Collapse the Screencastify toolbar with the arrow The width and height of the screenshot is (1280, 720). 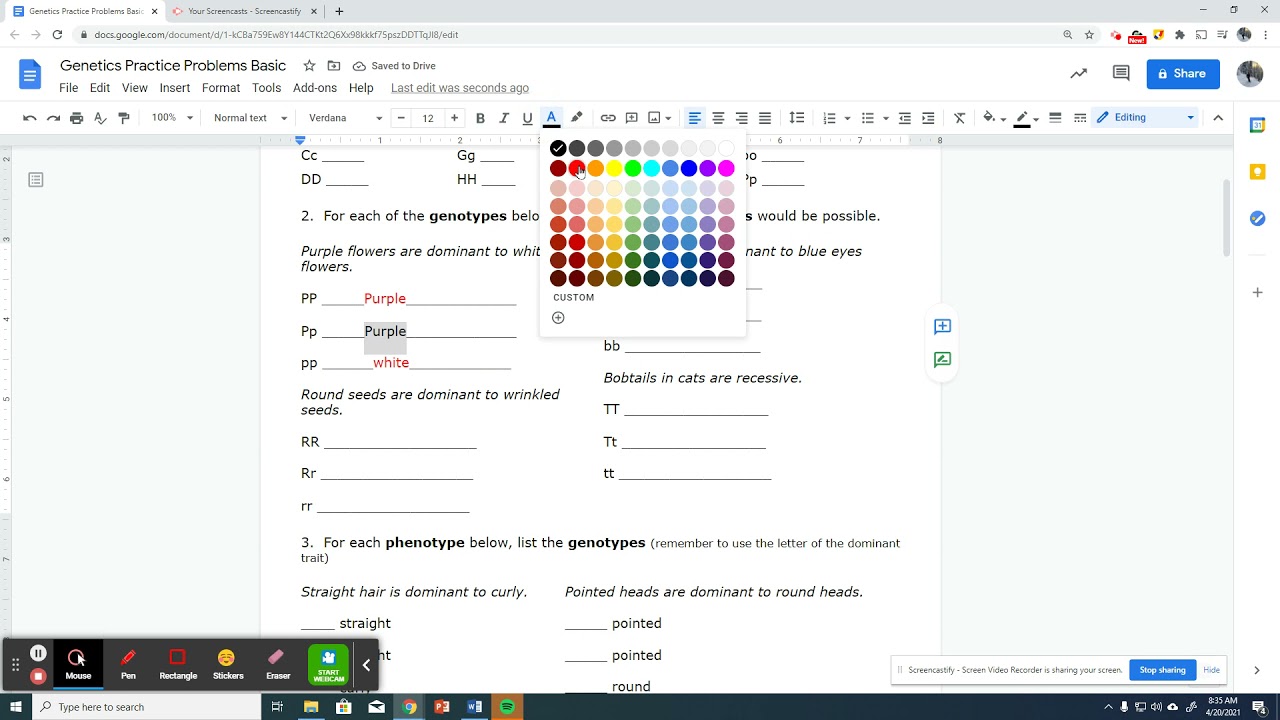pyautogui.click(x=366, y=665)
